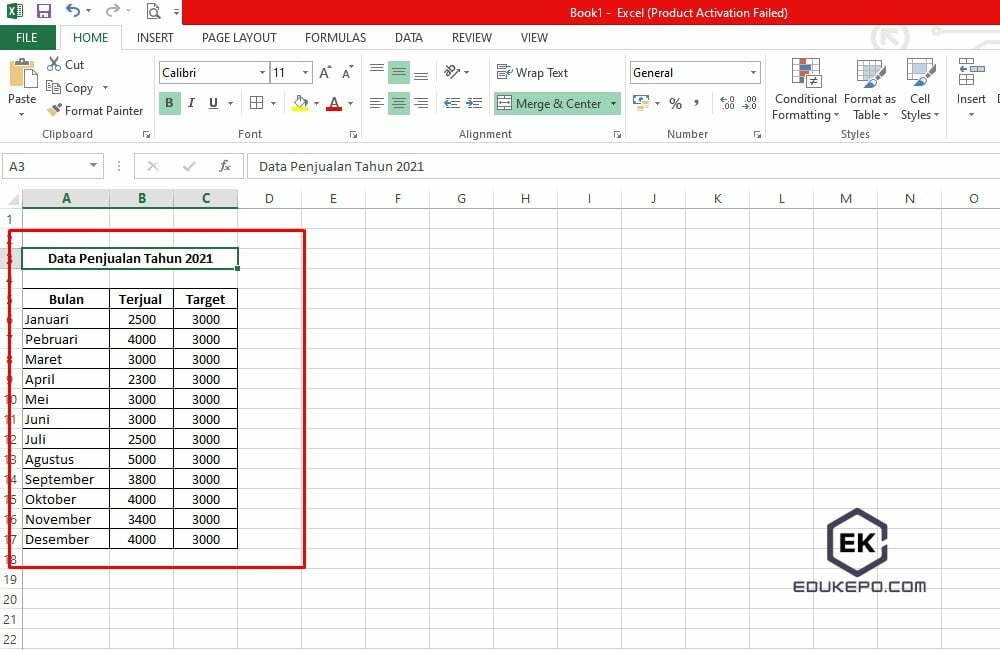This screenshot has height=650, width=1000.
Task: Open Conditional Formatting options
Action: (x=804, y=90)
